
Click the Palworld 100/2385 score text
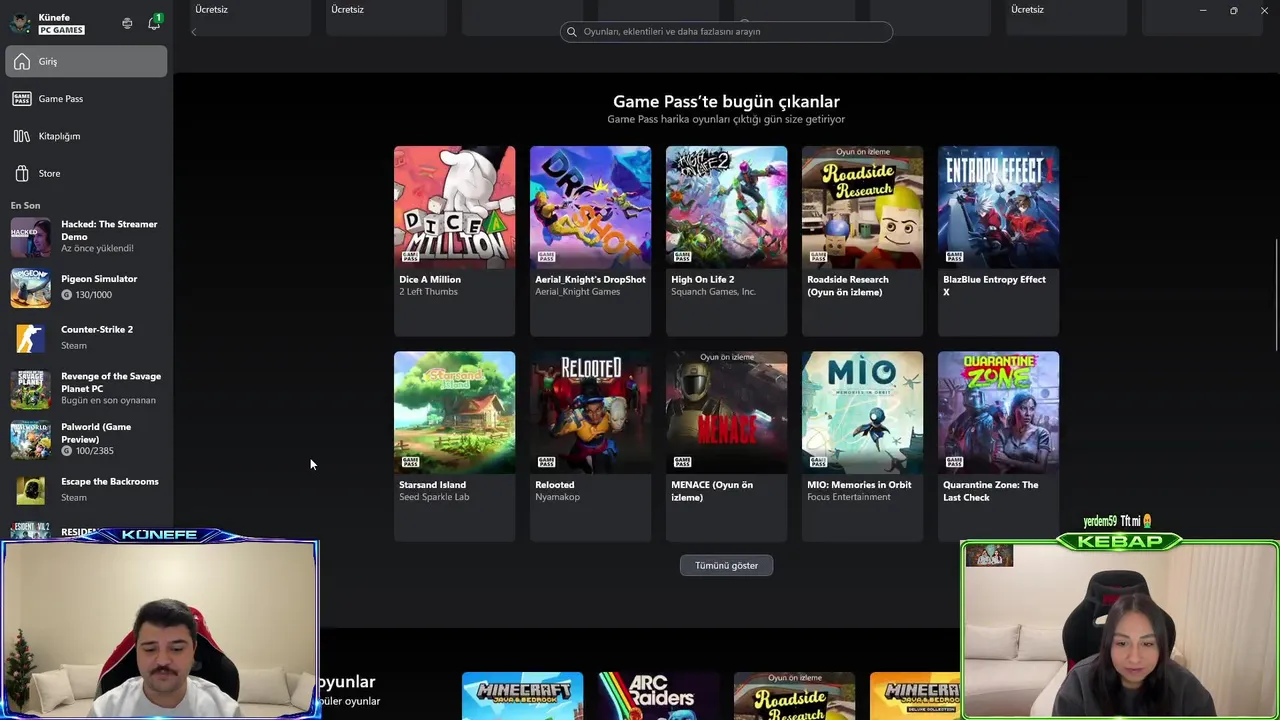tap(94, 451)
